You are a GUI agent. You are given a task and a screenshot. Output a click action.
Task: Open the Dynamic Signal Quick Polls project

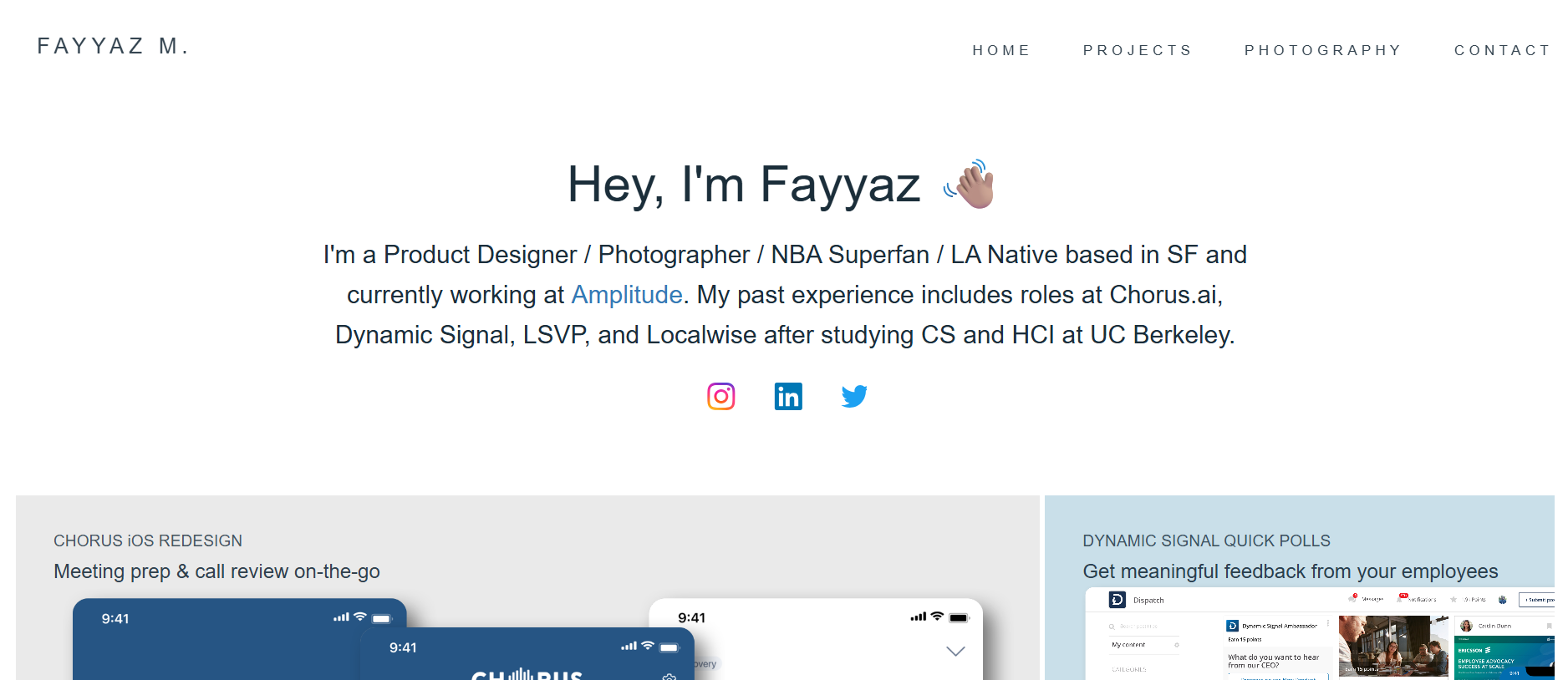1206,541
